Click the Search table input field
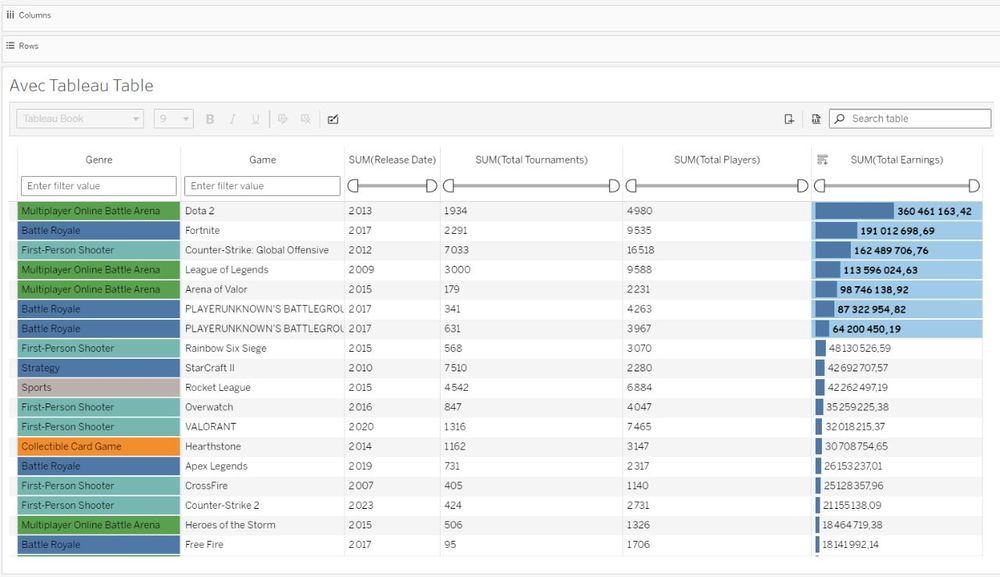The image size is (1000, 577). coord(910,119)
